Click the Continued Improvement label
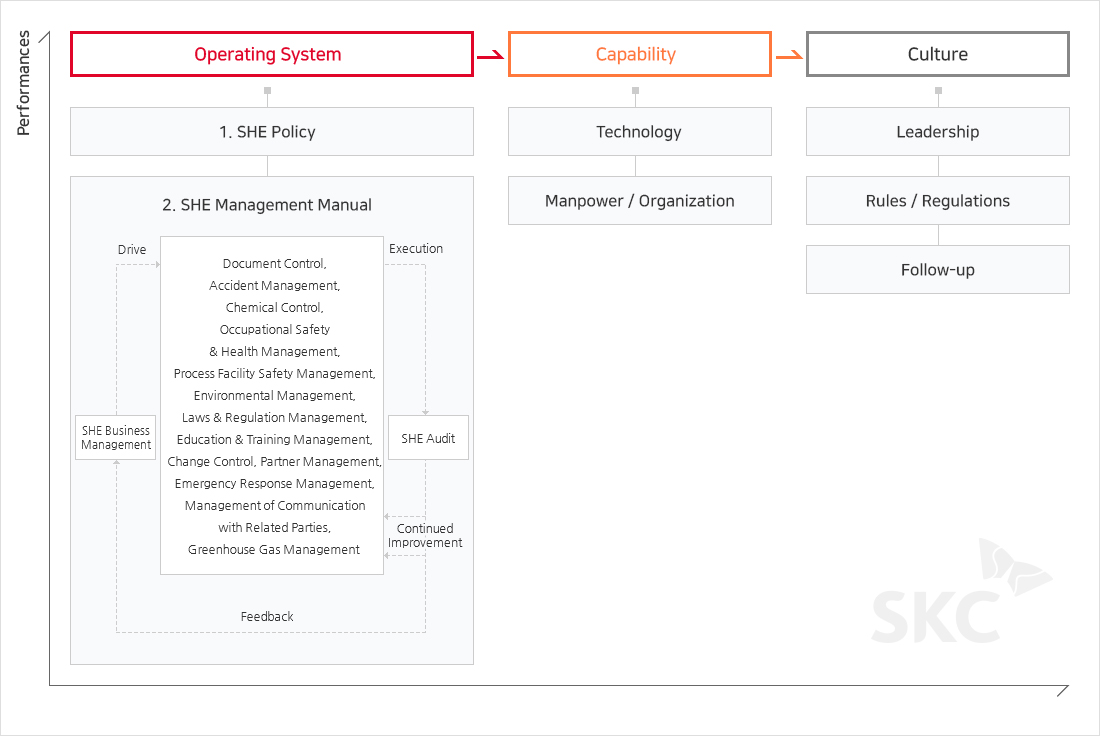 tap(425, 536)
